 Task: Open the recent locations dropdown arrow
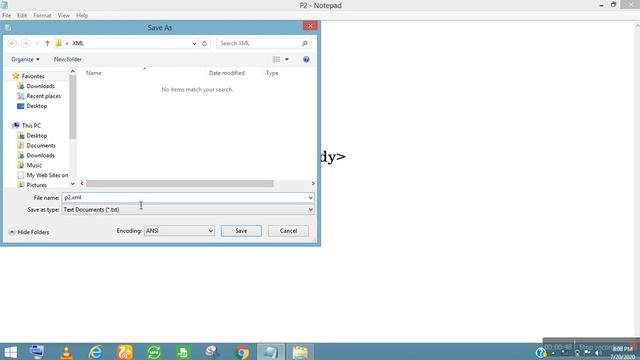37,43
